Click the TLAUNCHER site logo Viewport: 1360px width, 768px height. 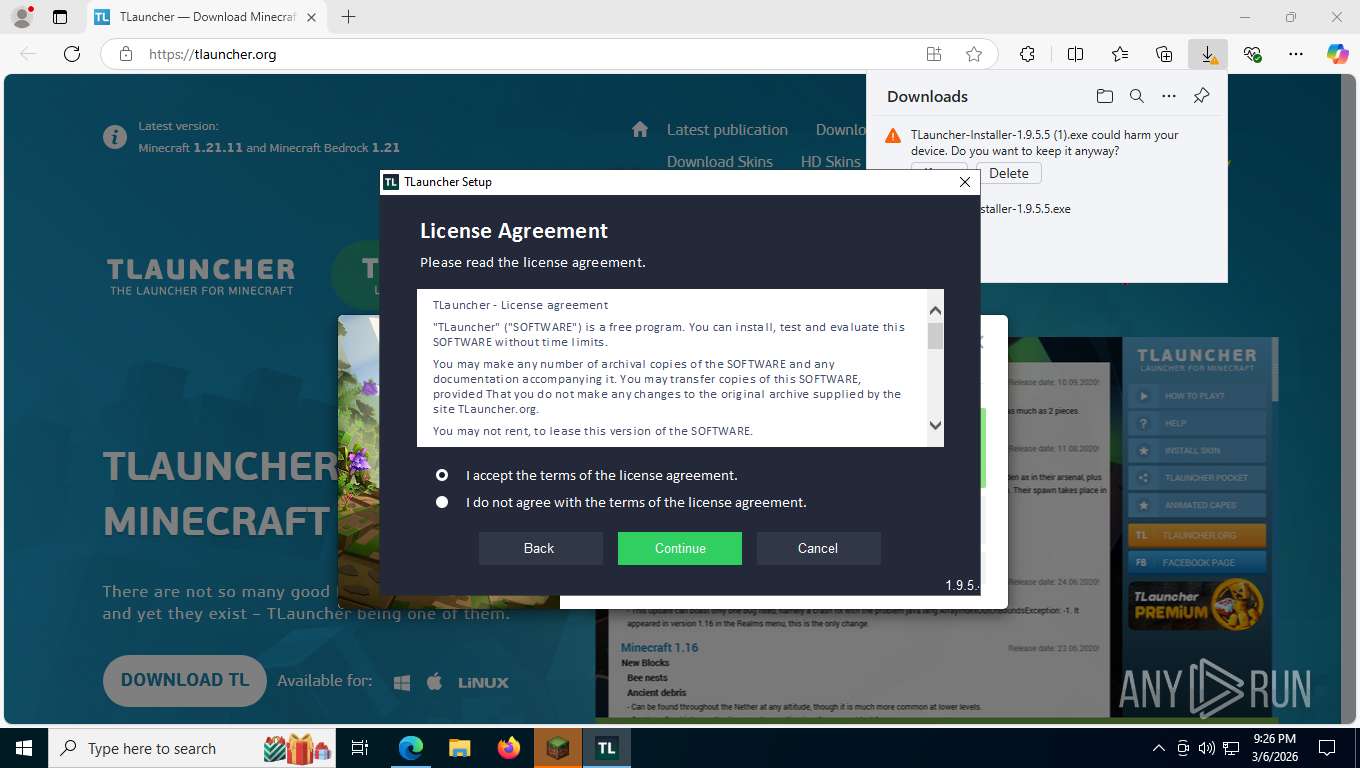201,276
